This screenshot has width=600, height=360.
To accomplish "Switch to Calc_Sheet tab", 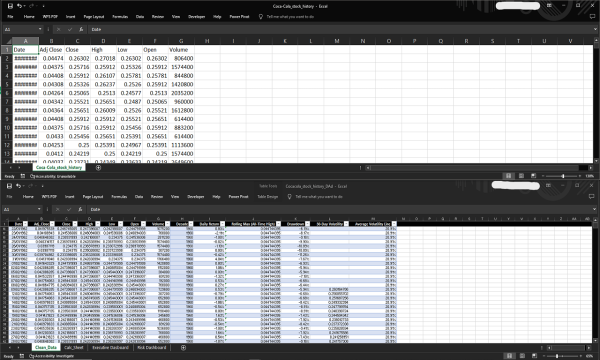I will click(73, 347).
